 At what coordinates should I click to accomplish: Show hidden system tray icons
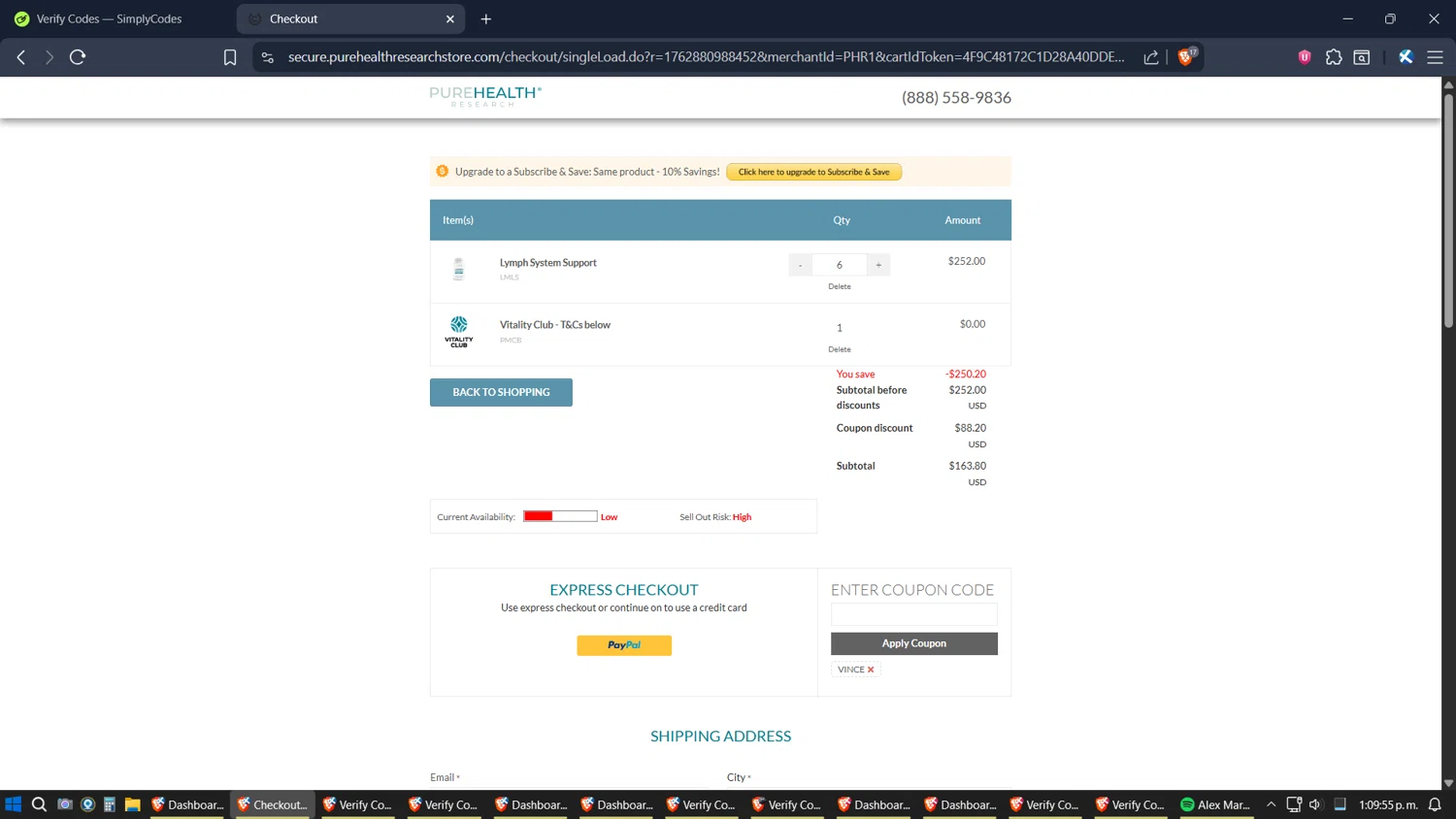1271,804
